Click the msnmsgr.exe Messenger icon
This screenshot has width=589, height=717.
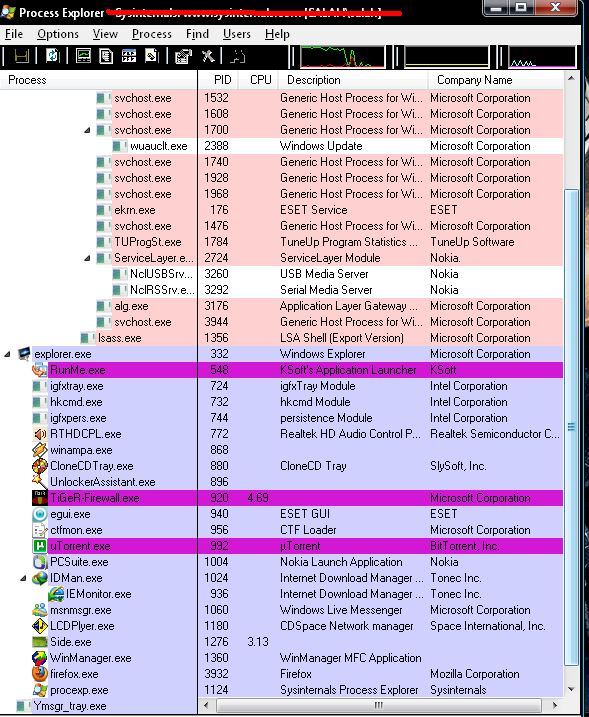pyautogui.click(x=40, y=610)
